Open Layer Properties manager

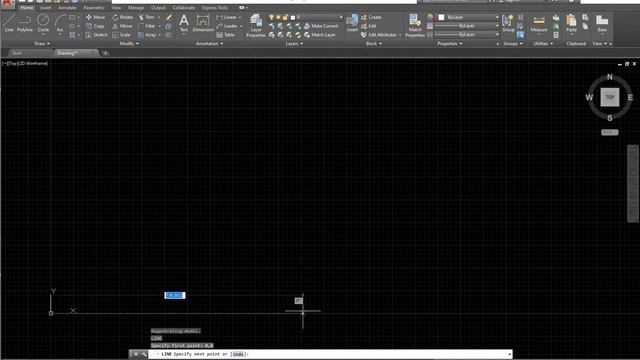click(x=256, y=26)
